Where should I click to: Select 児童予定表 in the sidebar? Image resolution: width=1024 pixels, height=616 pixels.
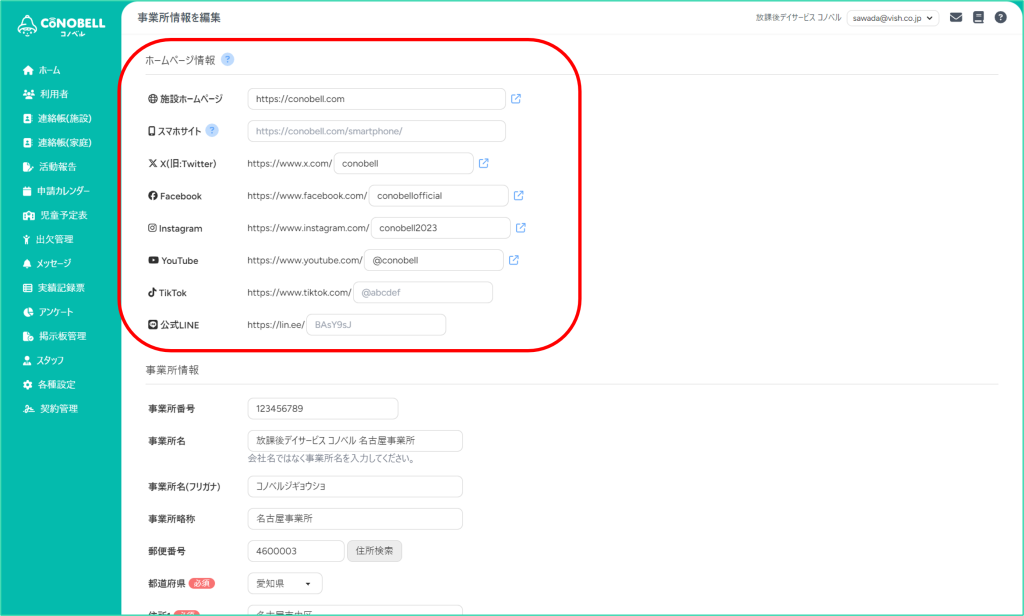(55, 215)
